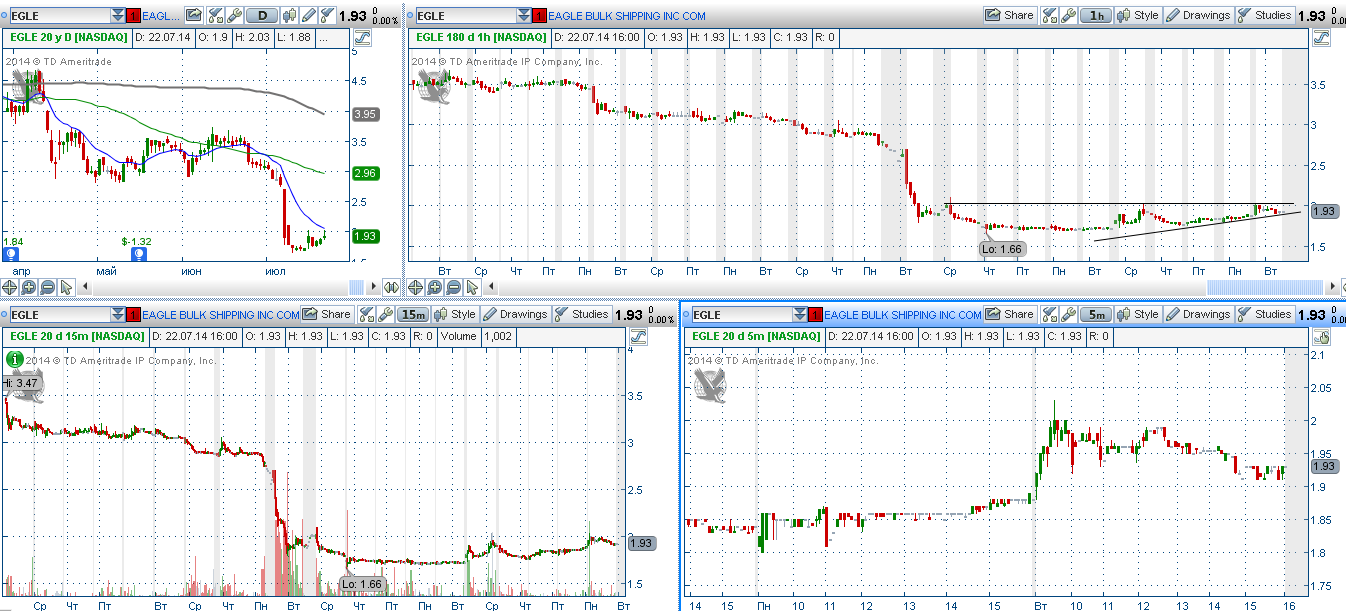Viewport: 1346px width, 611px height.
Task: Open the Drawings menu in the 1h chart
Action: point(1198,15)
